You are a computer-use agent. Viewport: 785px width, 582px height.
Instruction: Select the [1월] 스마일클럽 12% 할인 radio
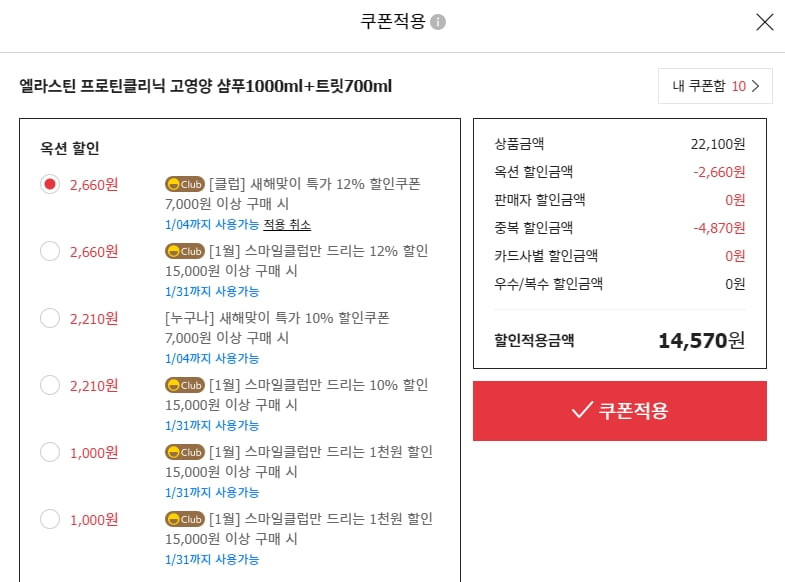(50, 251)
